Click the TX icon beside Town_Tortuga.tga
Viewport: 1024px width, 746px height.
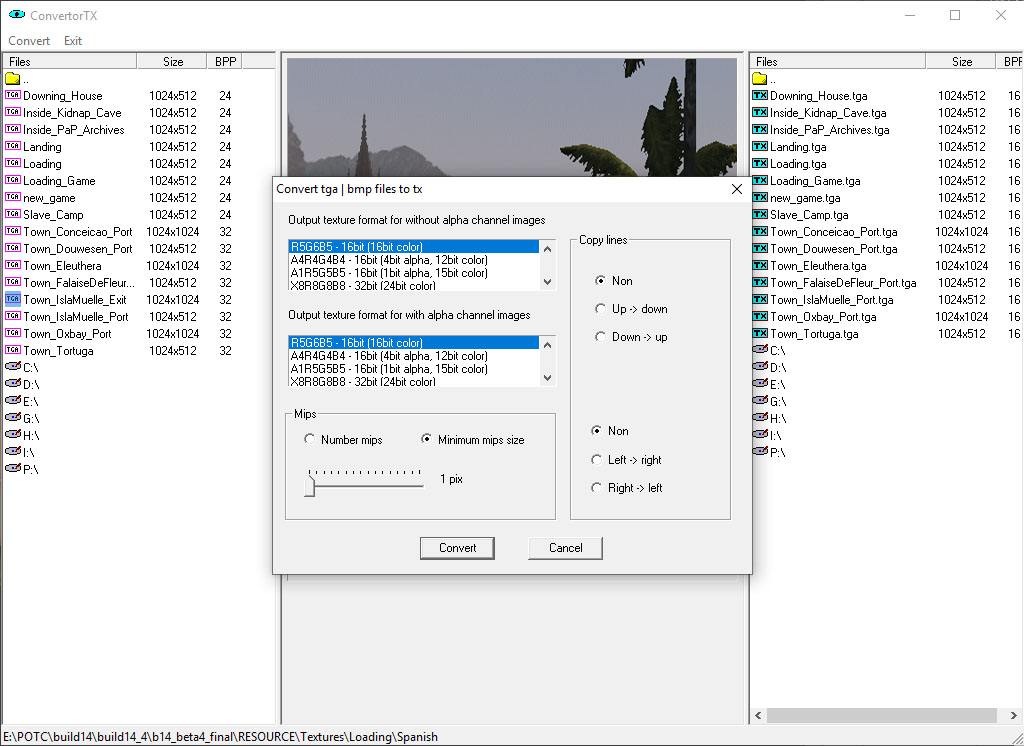pos(759,334)
